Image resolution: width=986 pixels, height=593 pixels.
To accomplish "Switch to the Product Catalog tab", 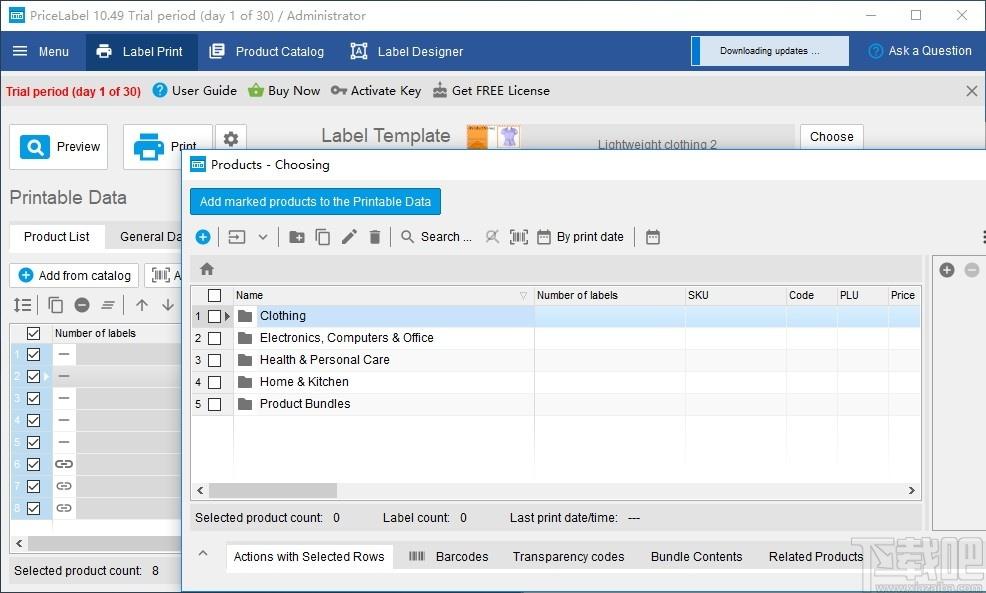I will pyautogui.click(x=267, y=52).
